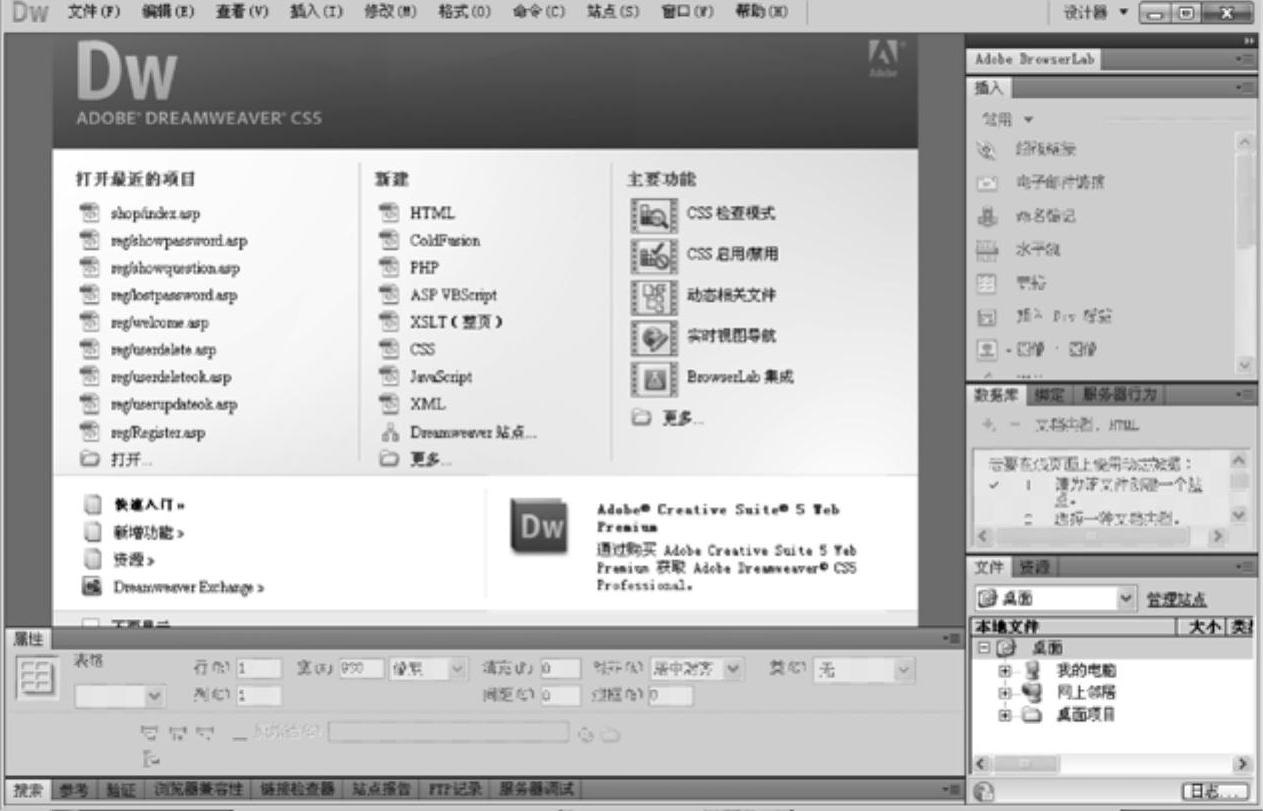Switch to the 绑定 tab

coord(1049,395)
